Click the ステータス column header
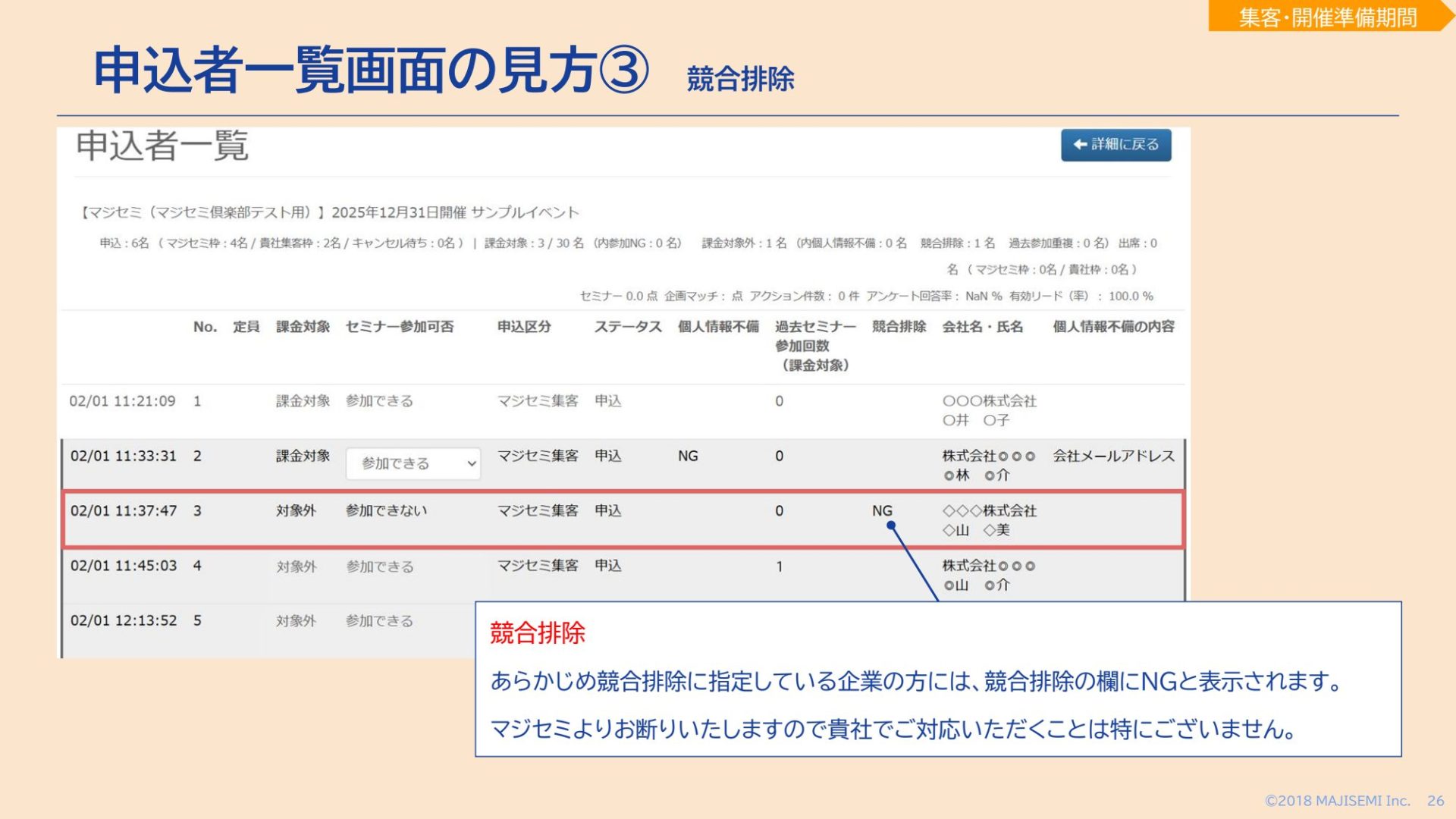1456x819 pixels. click(627, 327)
